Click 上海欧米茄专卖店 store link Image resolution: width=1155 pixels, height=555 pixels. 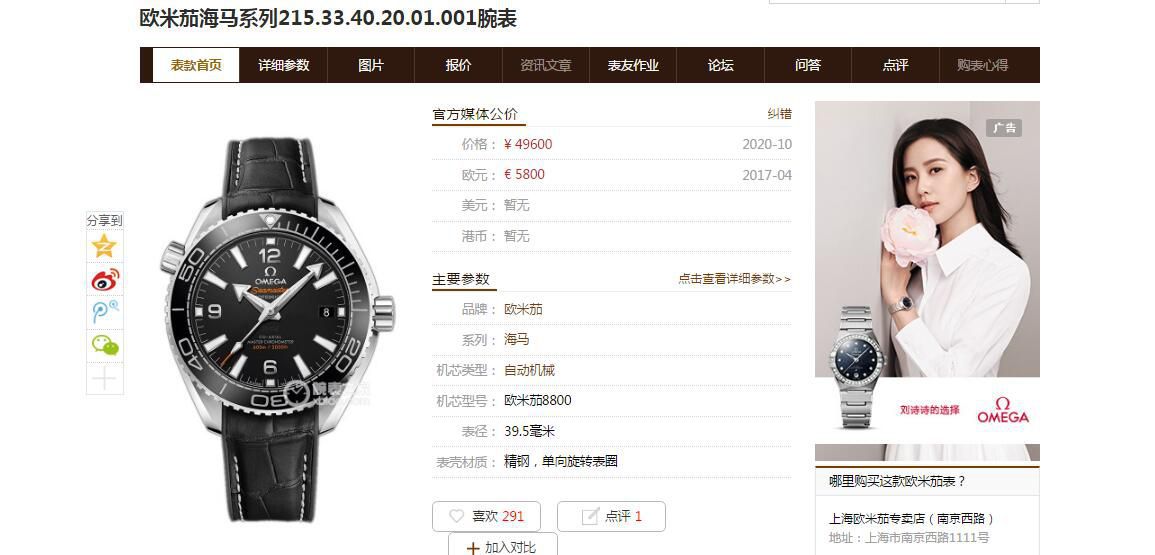pyautogui.click(x=912, y=519)
